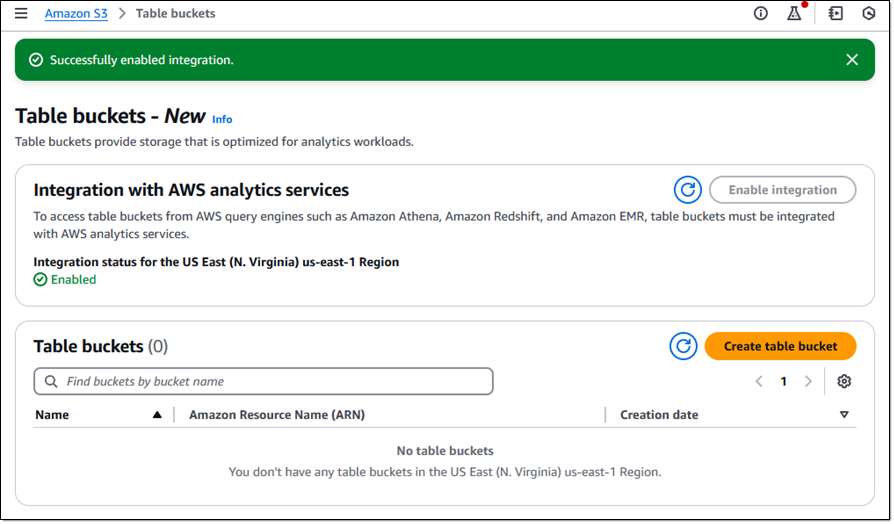This screenshot has width=894, height=524.
Task: Click the hexagon settings icon in header
Action: (x=868, y=13)
